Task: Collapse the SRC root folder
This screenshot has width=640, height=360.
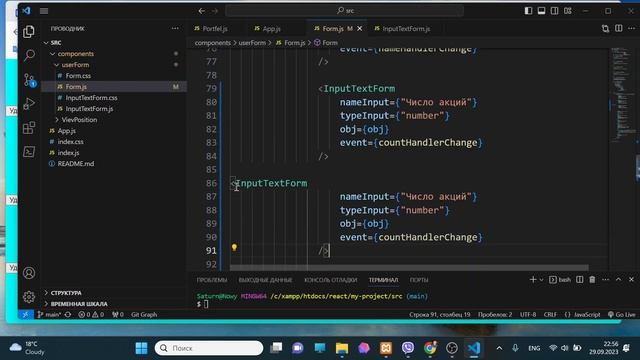Action: pos(46,43)
